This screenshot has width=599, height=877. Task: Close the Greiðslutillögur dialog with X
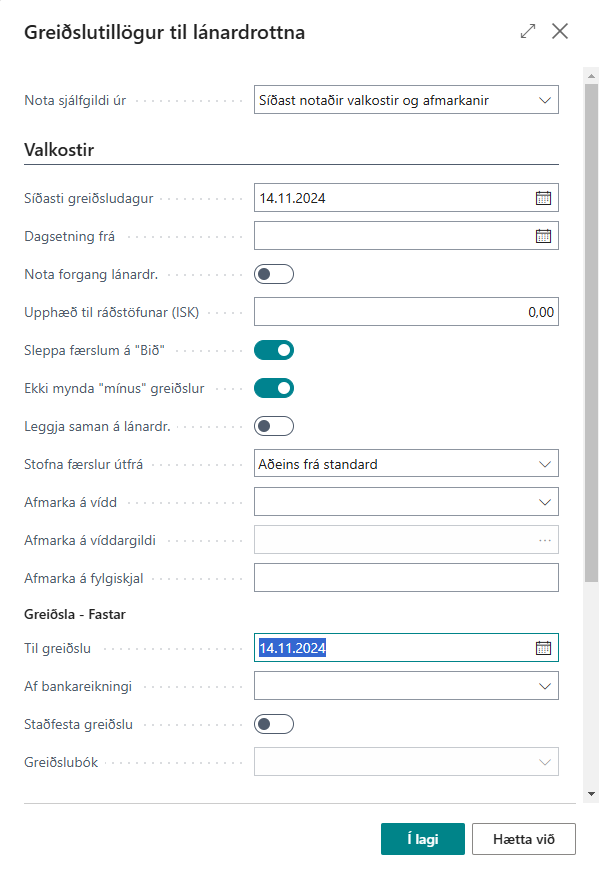pos(560,31)
